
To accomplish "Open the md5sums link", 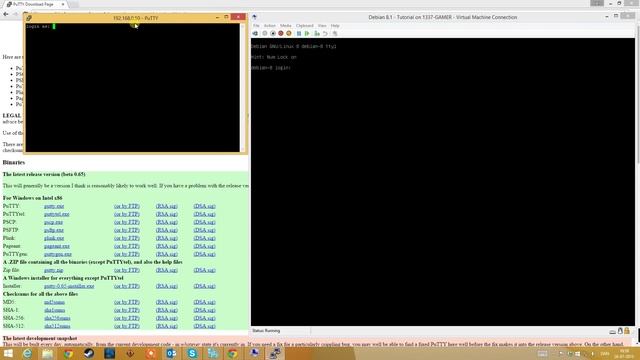I will pyautogui.click(x=54, y=302).
